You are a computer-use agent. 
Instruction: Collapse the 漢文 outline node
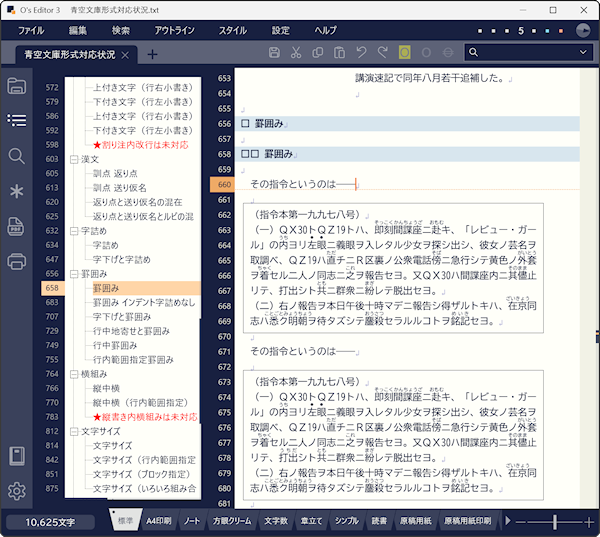click(72, 159)
